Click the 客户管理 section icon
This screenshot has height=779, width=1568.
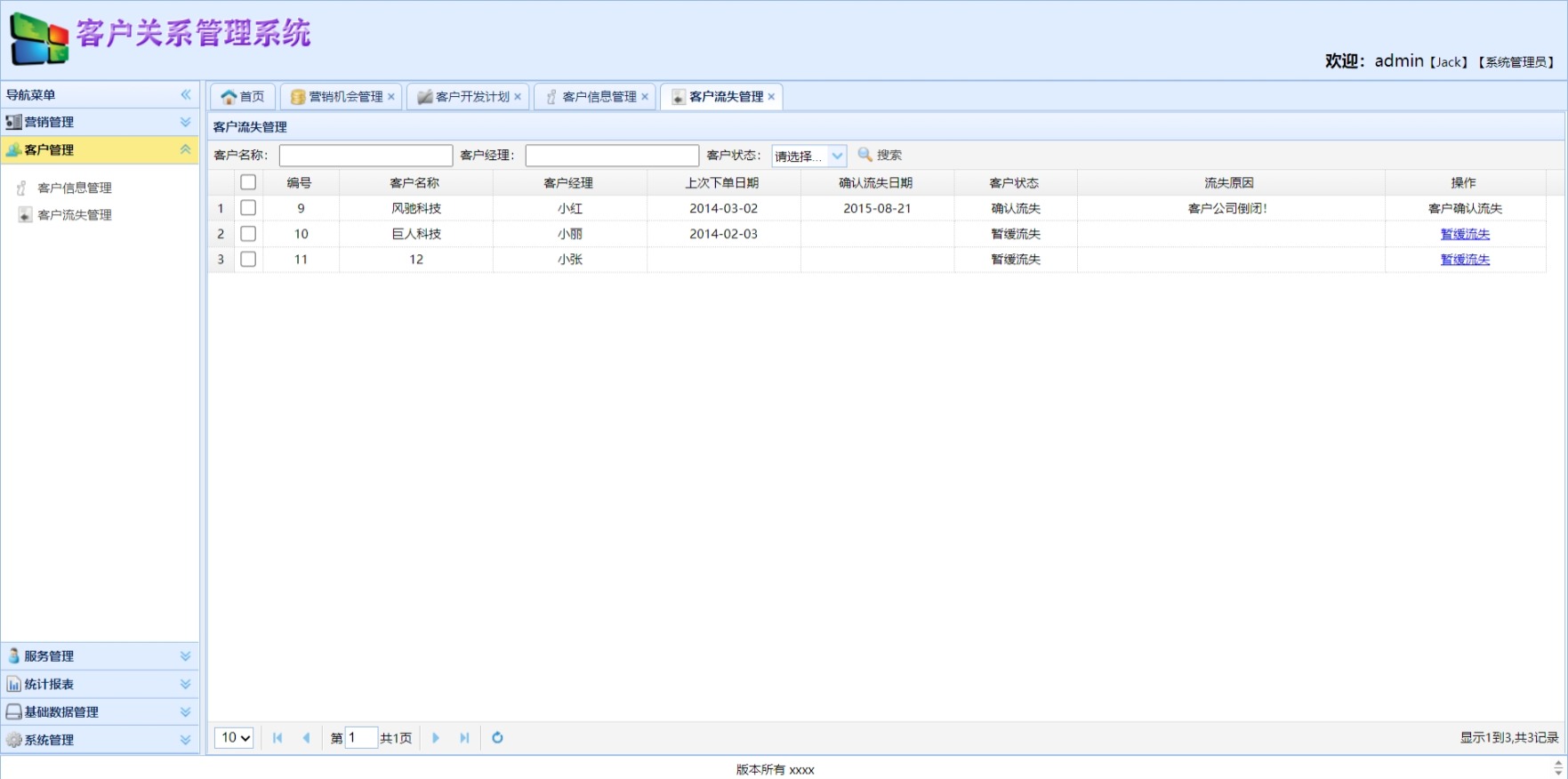click(13, 149)
